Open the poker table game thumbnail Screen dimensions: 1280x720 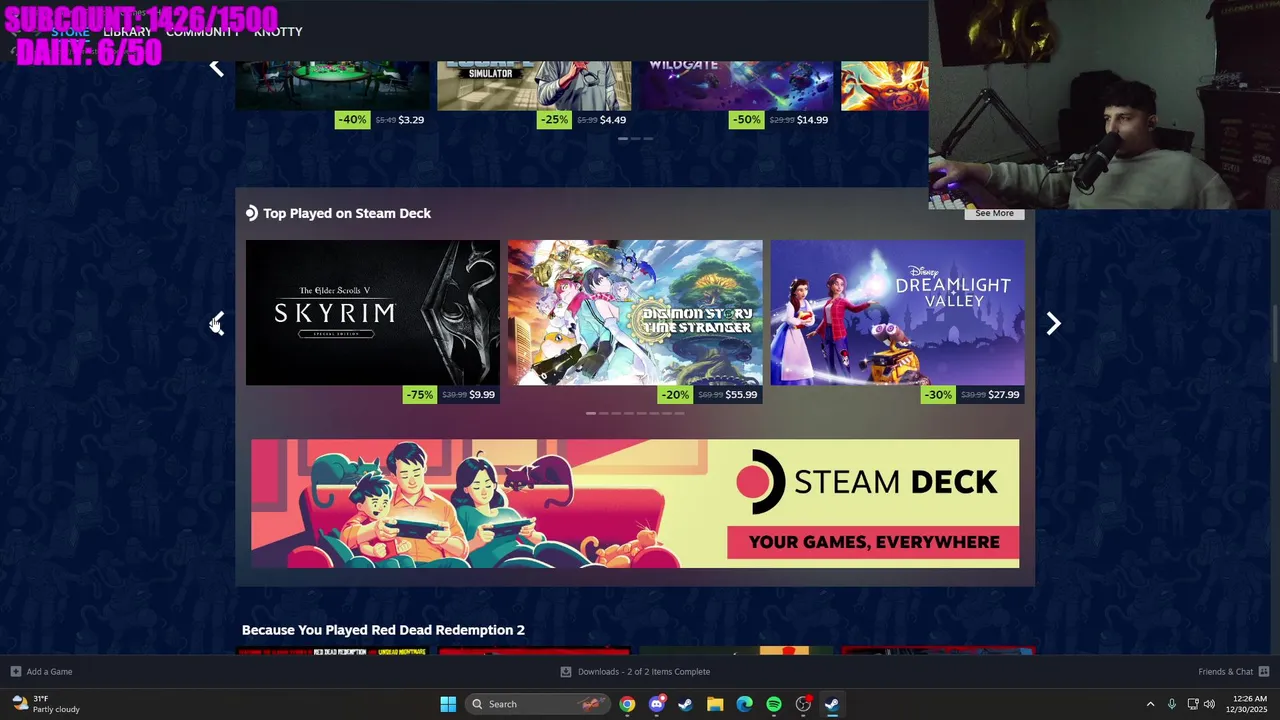coord(333,85)
